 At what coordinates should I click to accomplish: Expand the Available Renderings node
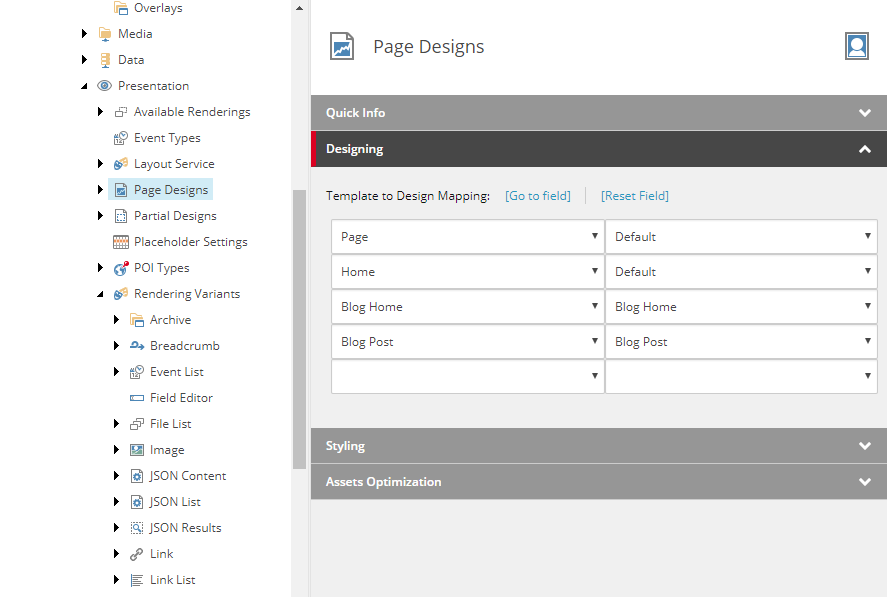(100, 112)
